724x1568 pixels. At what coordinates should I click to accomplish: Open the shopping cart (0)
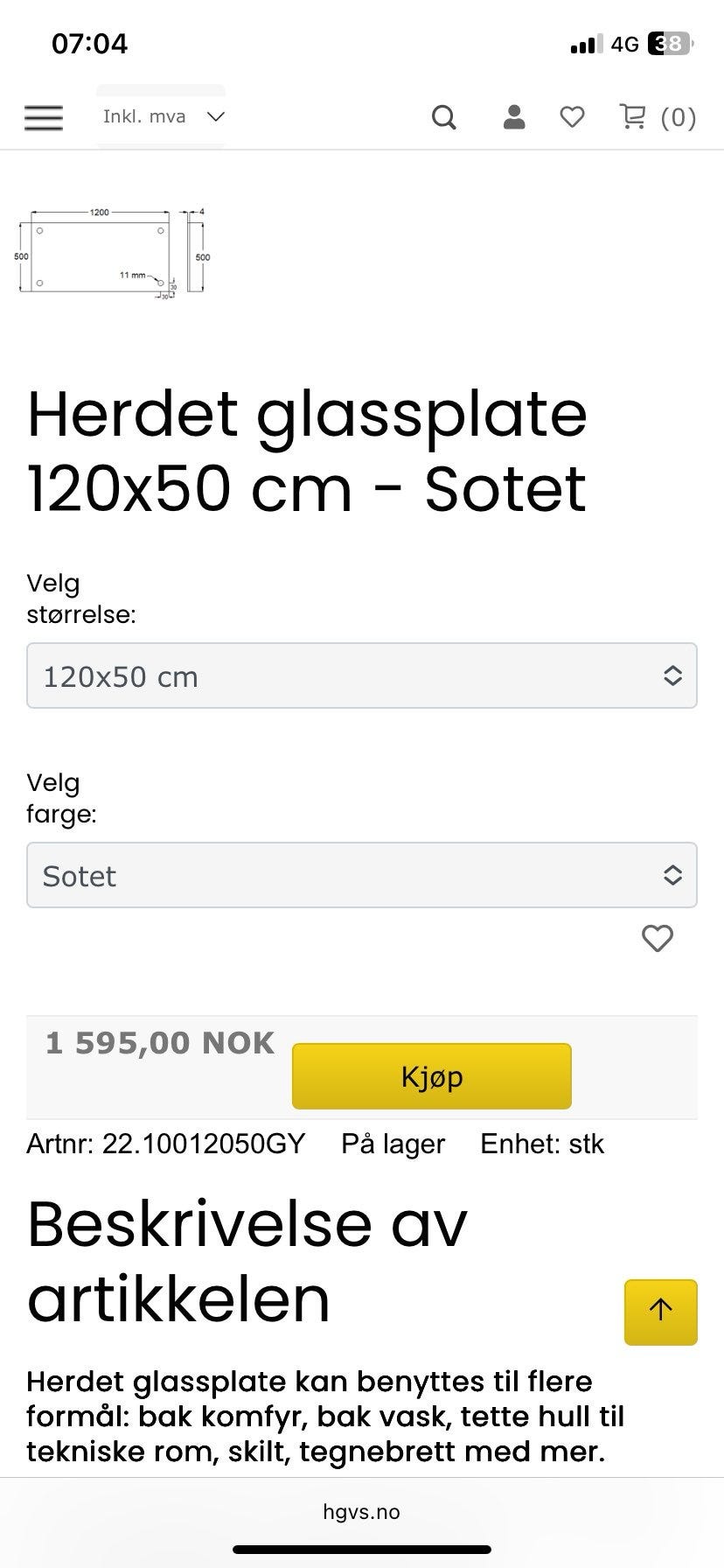658,116
